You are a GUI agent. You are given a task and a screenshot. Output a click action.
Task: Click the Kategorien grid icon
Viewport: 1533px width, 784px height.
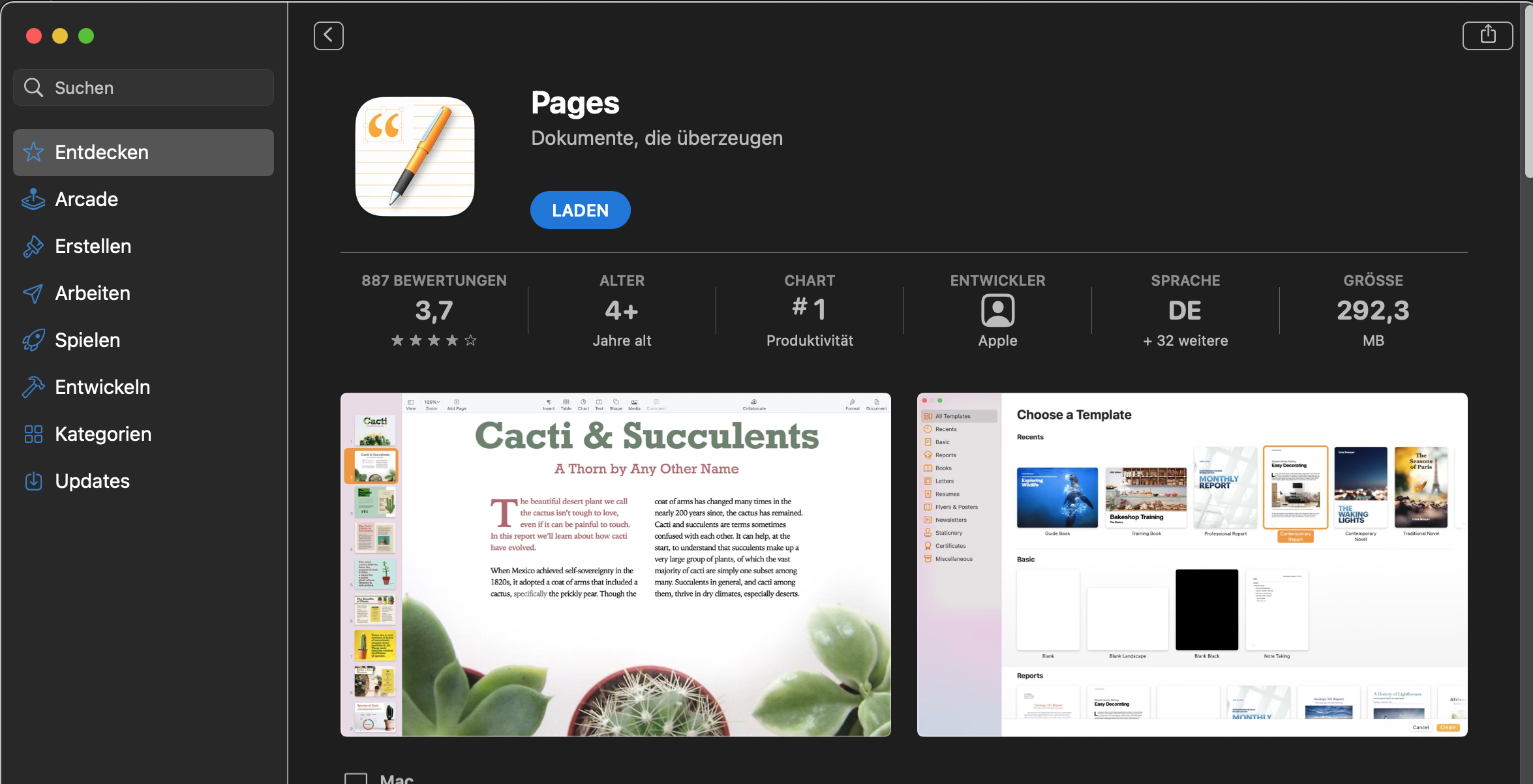(x=33, y=434)
